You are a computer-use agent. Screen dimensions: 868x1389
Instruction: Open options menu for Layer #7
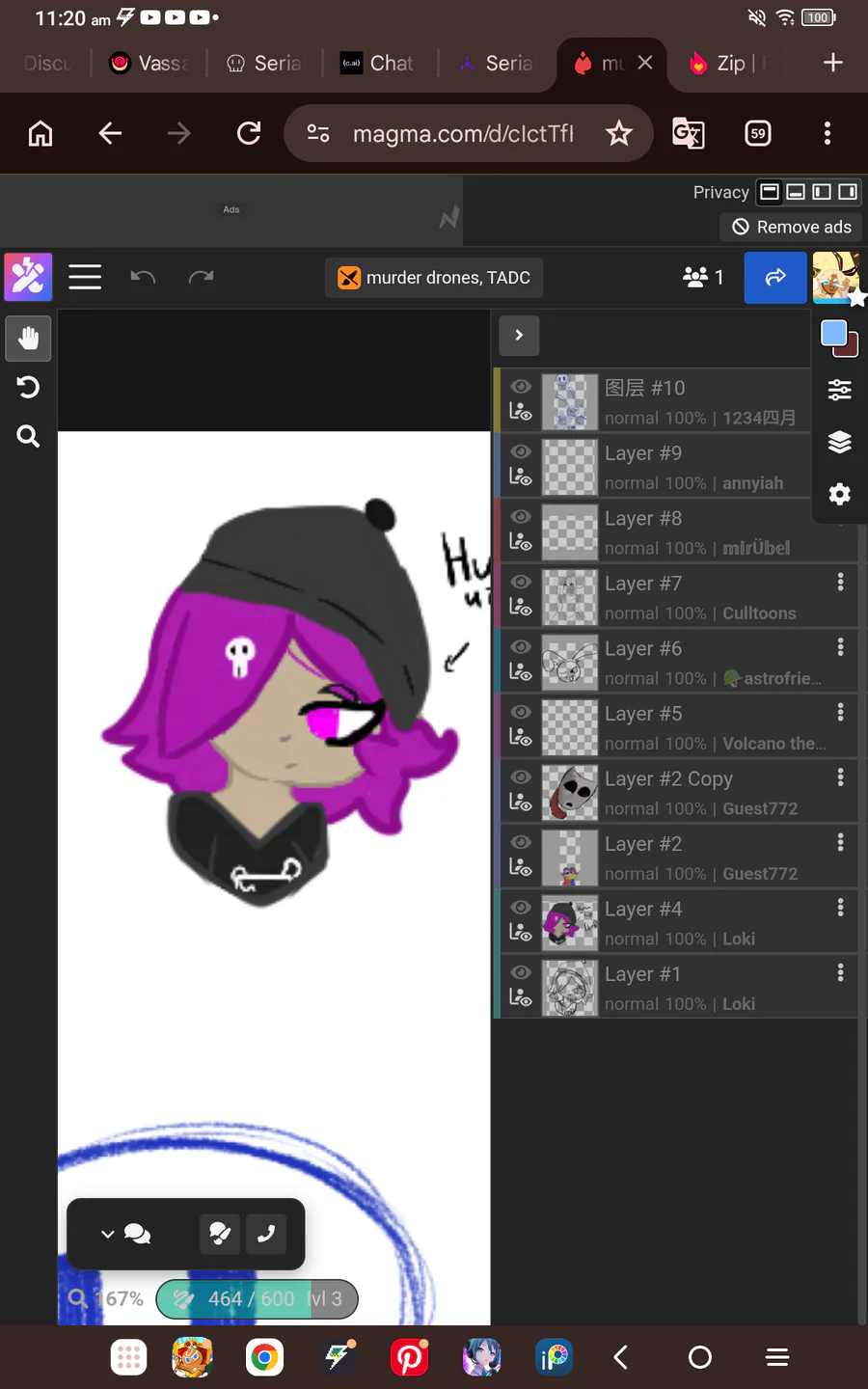[840, 582]
